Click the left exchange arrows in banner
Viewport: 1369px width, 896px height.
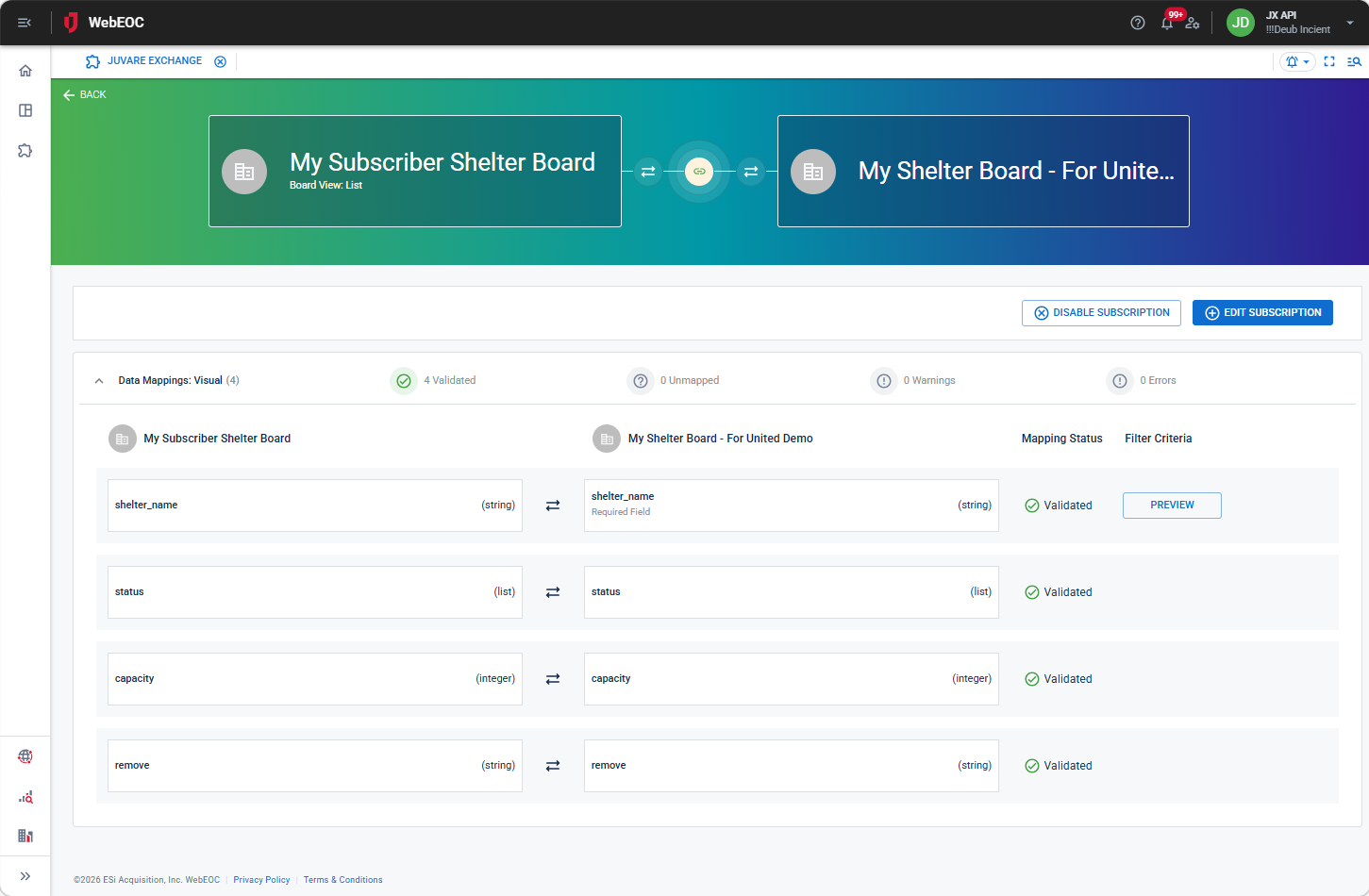coord(648,172)
